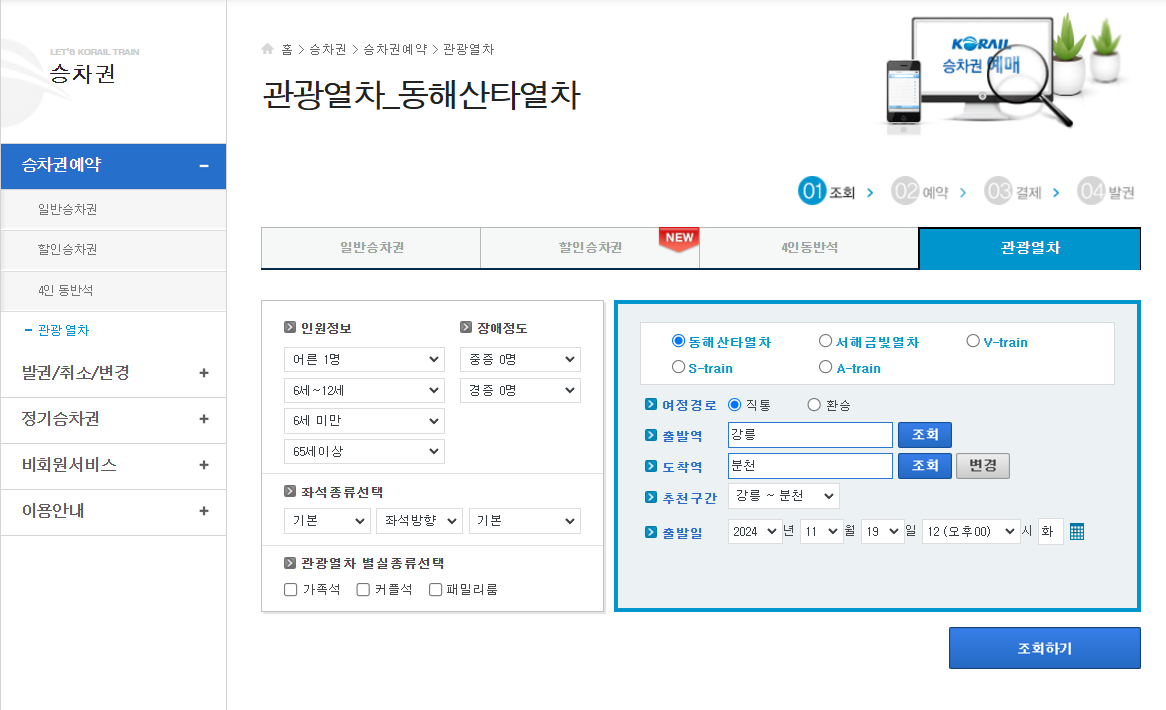Select 서해금빛열차 radio button

pyautogui.click(x=825, y=341)
